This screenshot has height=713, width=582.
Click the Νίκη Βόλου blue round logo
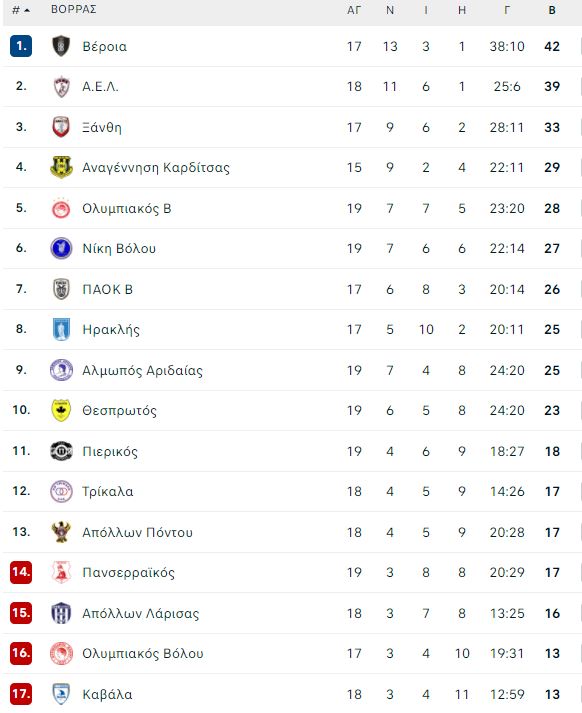pos(61,248)
